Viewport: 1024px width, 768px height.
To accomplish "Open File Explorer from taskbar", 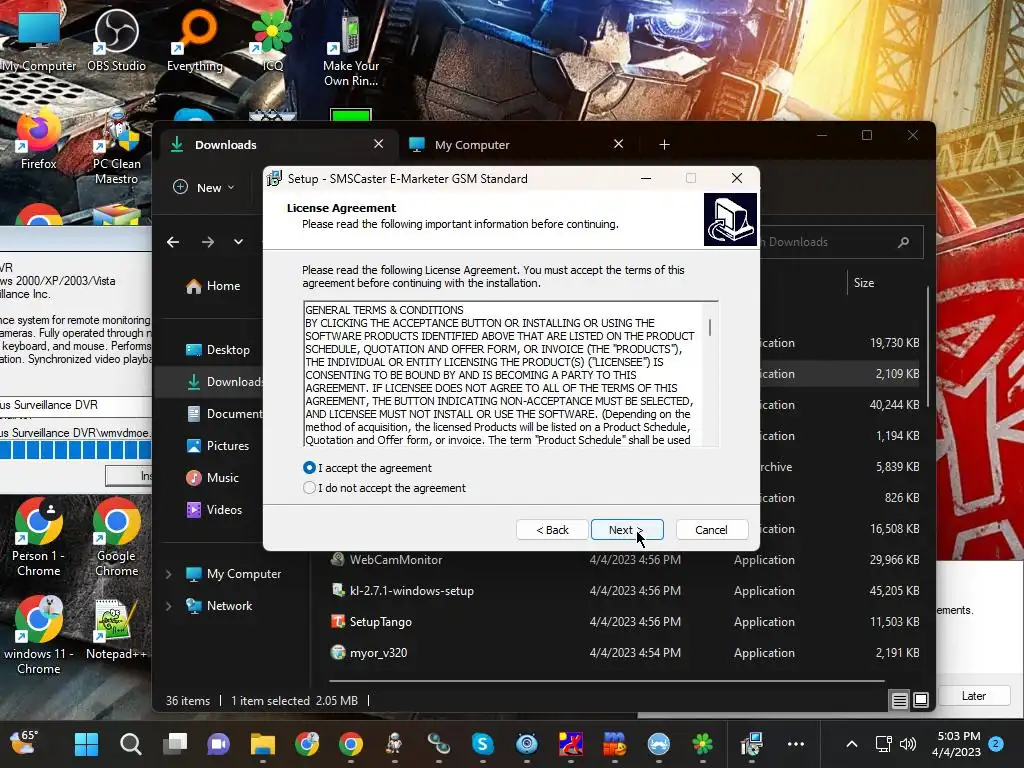I will click(263, 744).
